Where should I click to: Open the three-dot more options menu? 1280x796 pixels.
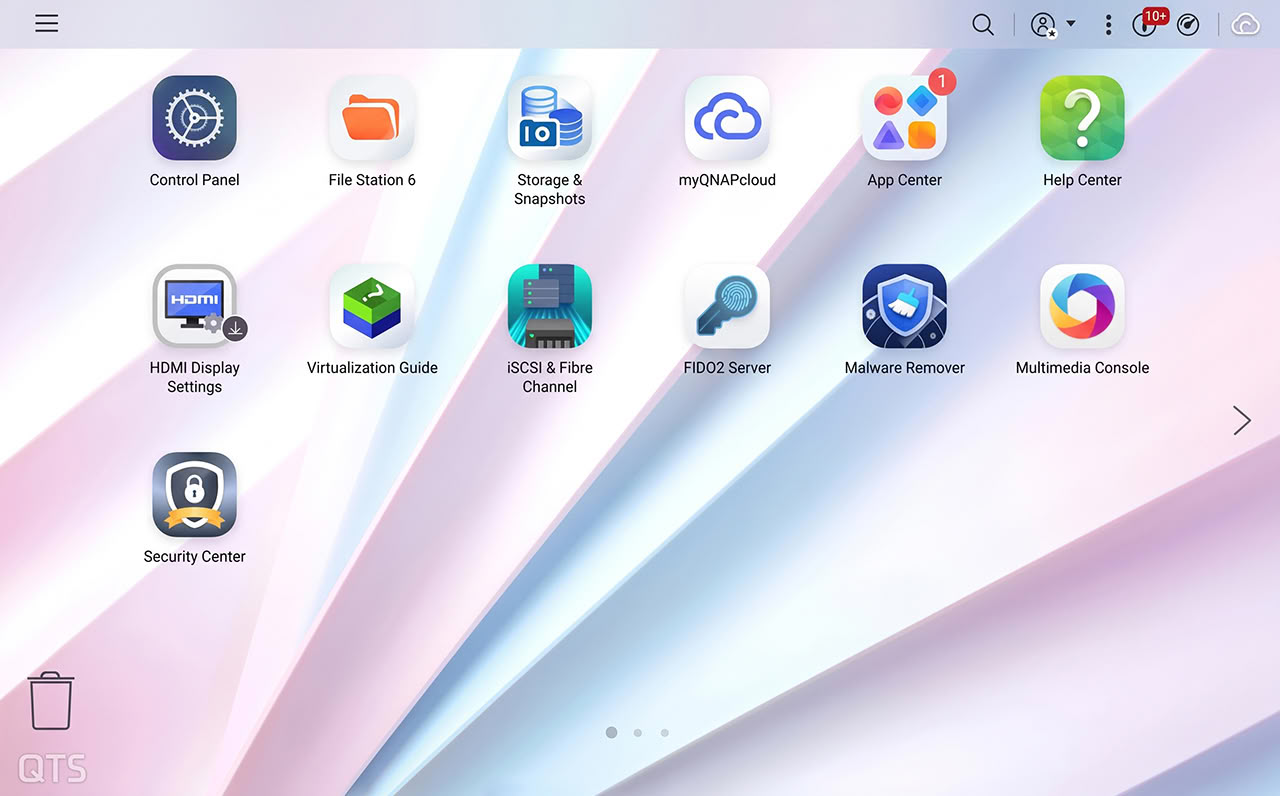(1108, 25)
